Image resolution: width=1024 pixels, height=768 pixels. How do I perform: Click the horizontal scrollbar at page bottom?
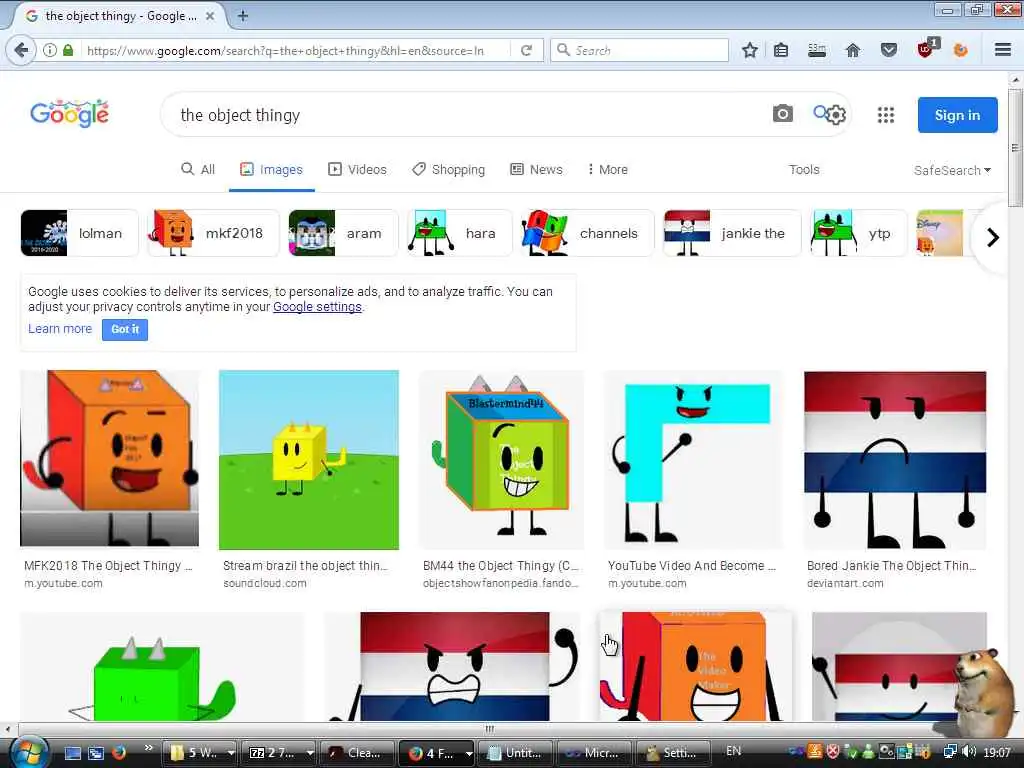click(x=489, y=729)
